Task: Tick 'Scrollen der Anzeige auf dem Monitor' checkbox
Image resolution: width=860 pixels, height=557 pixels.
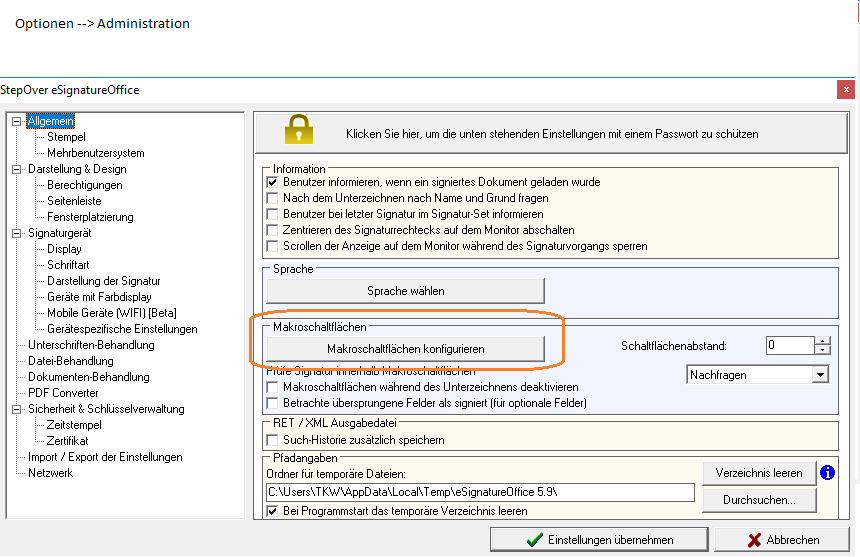Action: [272, 246]
